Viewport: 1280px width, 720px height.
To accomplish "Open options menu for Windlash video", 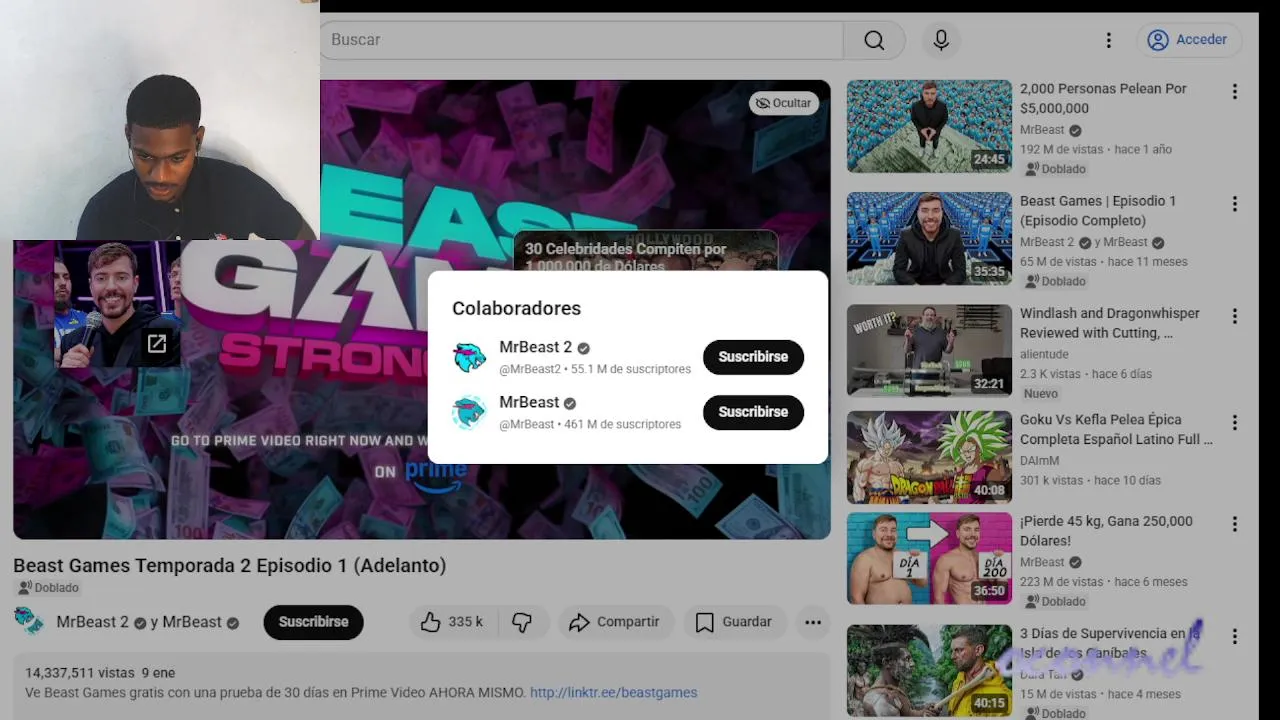I will (1234, 315).
